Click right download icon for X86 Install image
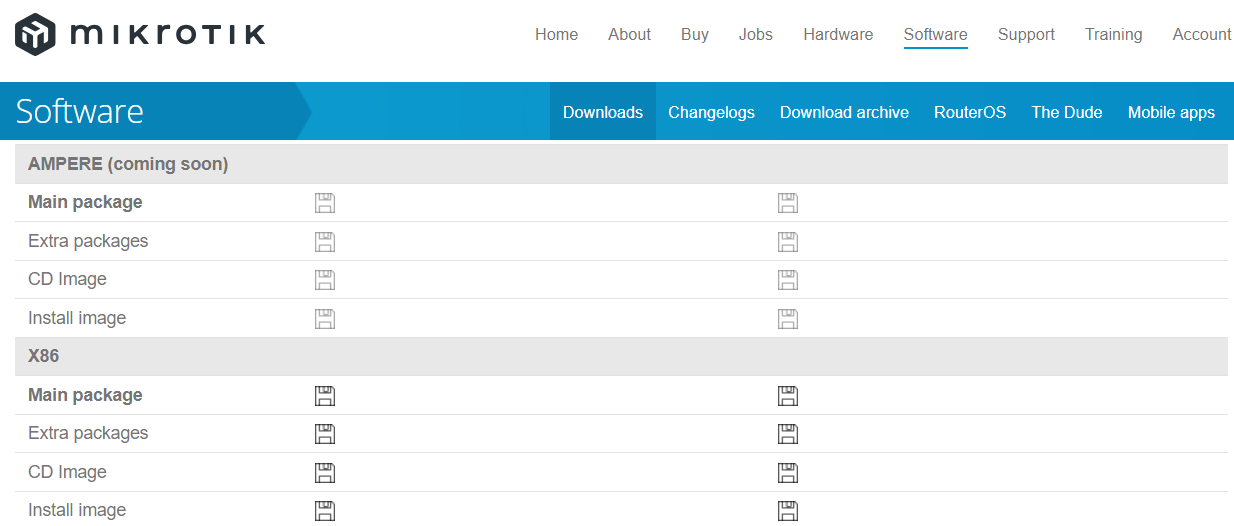This screenshot has width=1234, height=526. [x=788, y=511]
